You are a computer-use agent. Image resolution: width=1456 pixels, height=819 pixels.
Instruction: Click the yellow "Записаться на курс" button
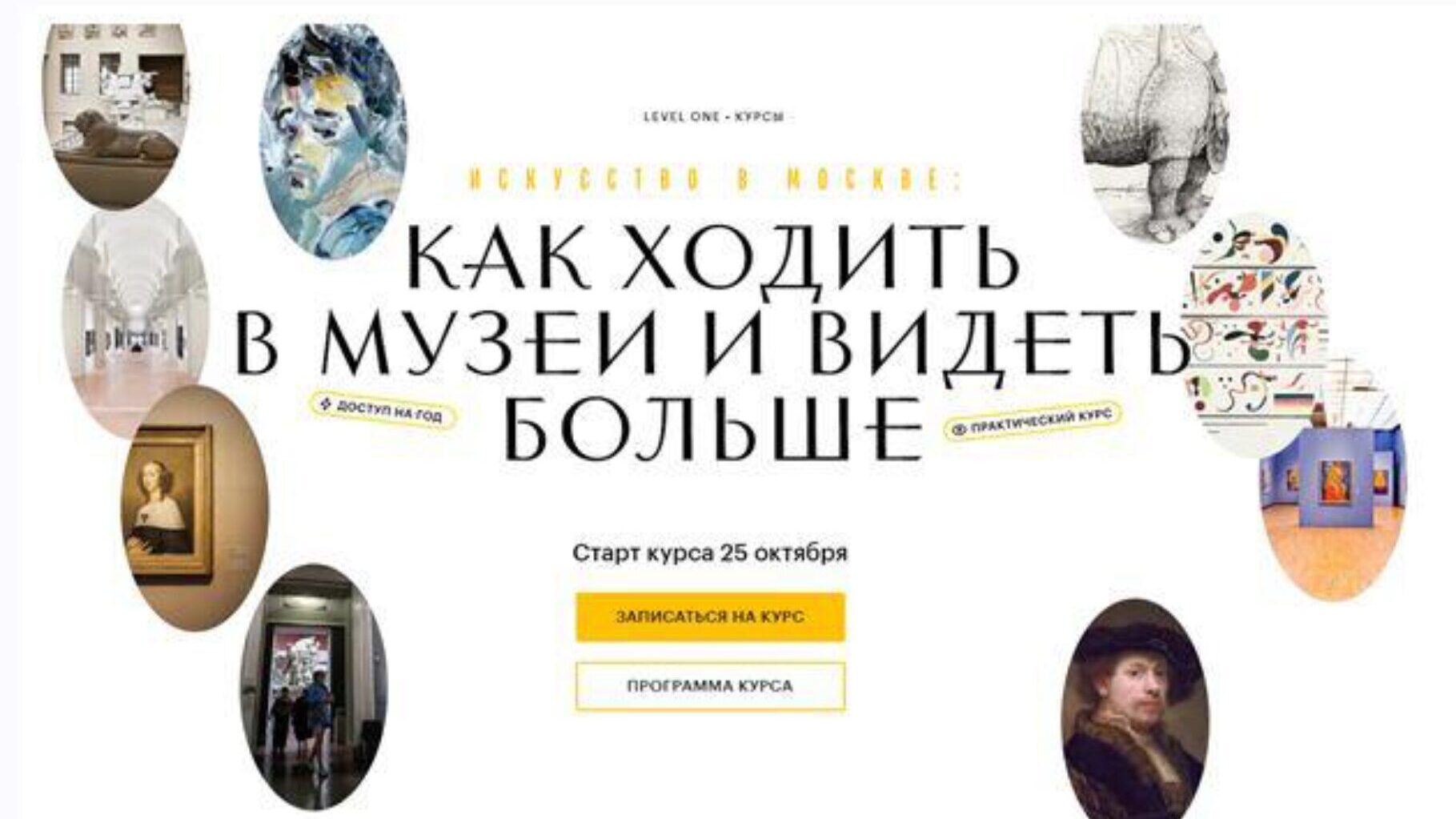coord(710,616)
